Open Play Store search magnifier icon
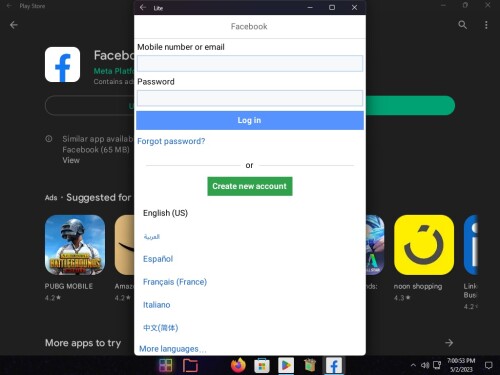Screen dimensions: 500x375 [x=462, y=25]
